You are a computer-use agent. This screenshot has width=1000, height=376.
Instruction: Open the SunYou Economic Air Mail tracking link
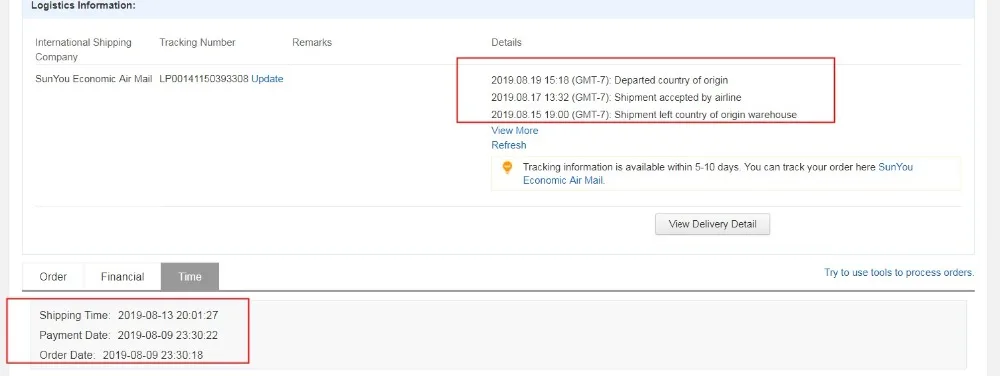tap(718, 173)
